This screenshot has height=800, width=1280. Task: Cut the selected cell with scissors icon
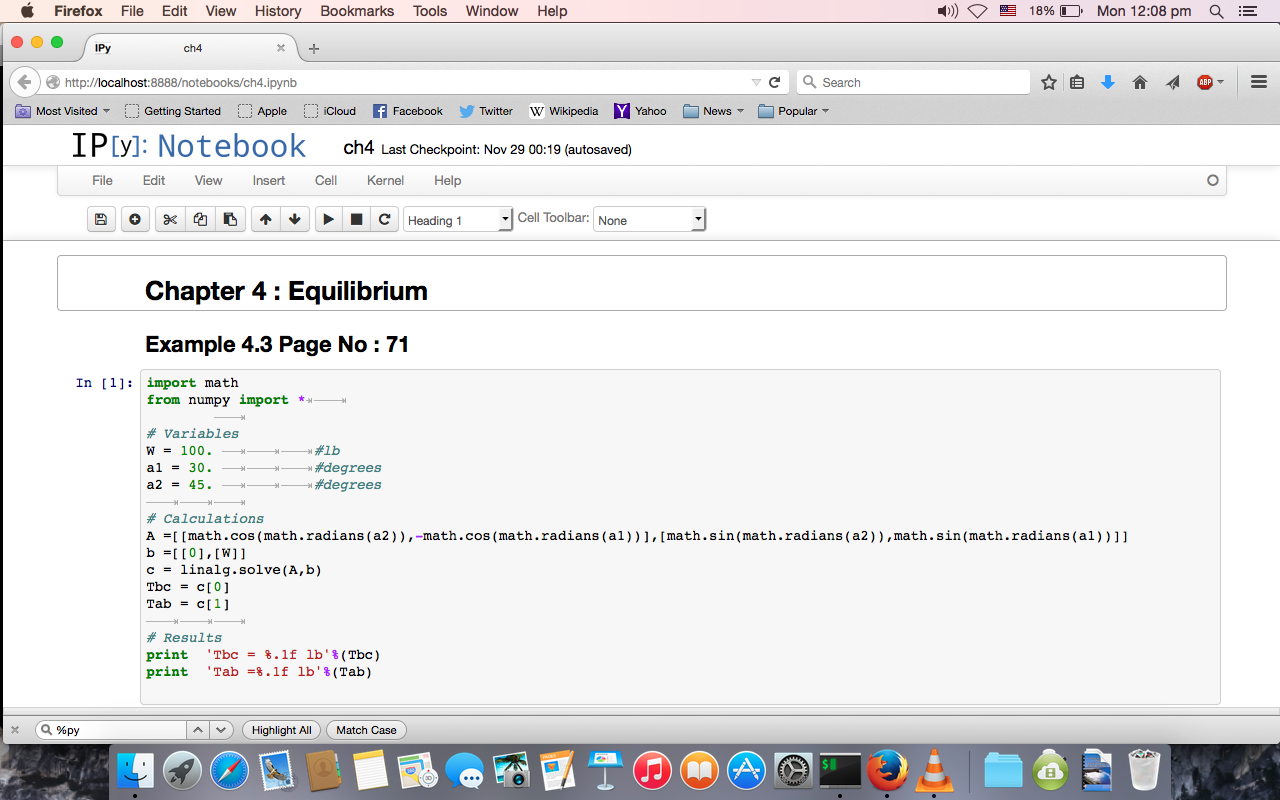tap(170, 220)
